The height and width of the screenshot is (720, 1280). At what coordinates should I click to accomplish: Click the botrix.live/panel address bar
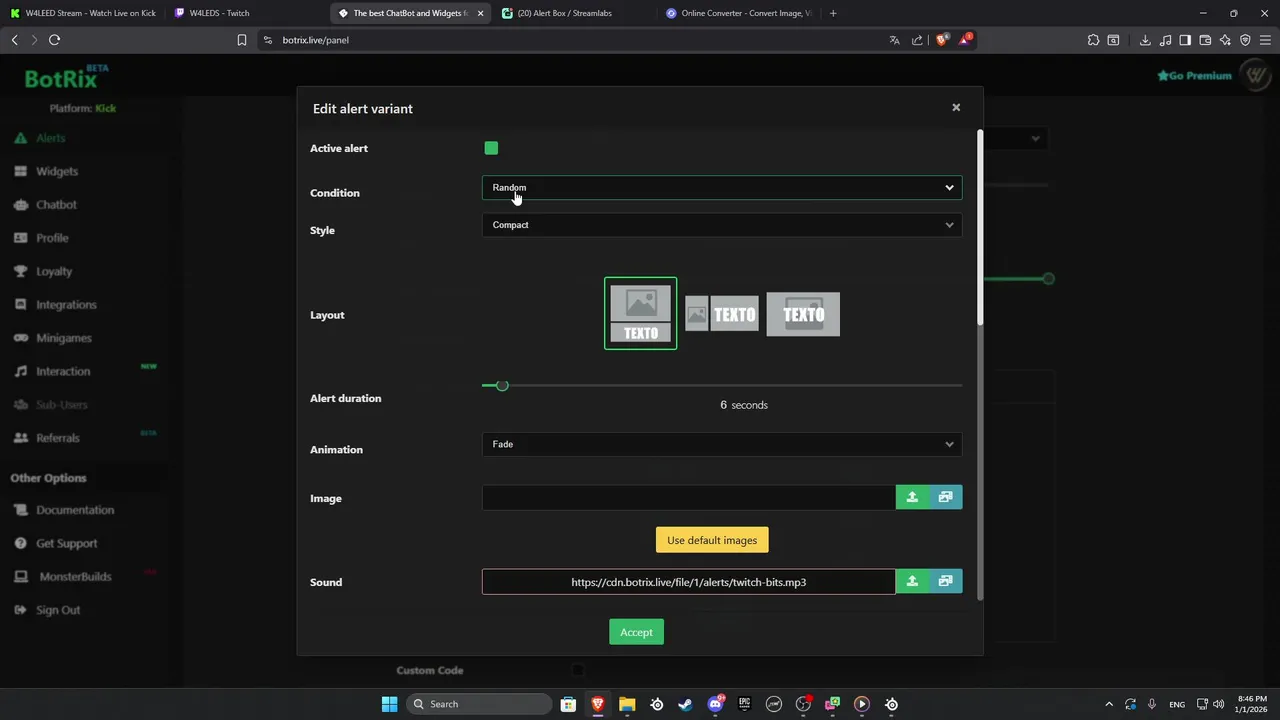pyautogui.click(x=570, y=40)
